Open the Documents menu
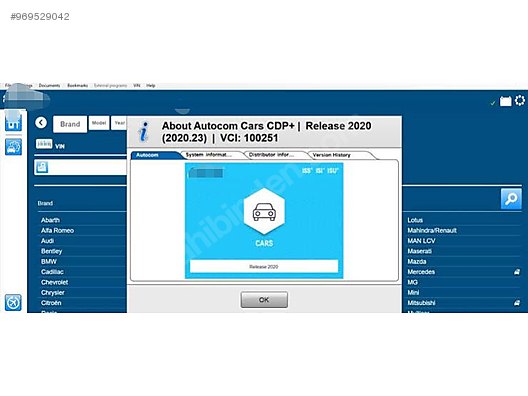The height and width of the screenshot is (396, 528). (x=49, y=86)
